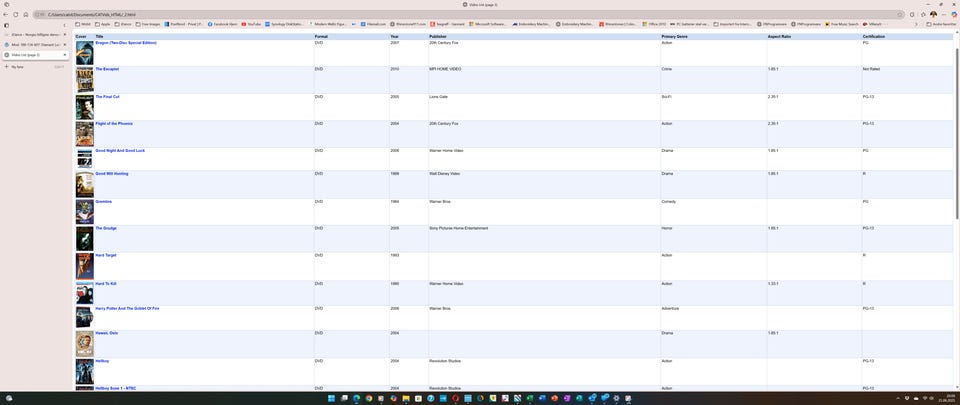
Task: Open the YouTube bookmark
Action: coord(252,24)
